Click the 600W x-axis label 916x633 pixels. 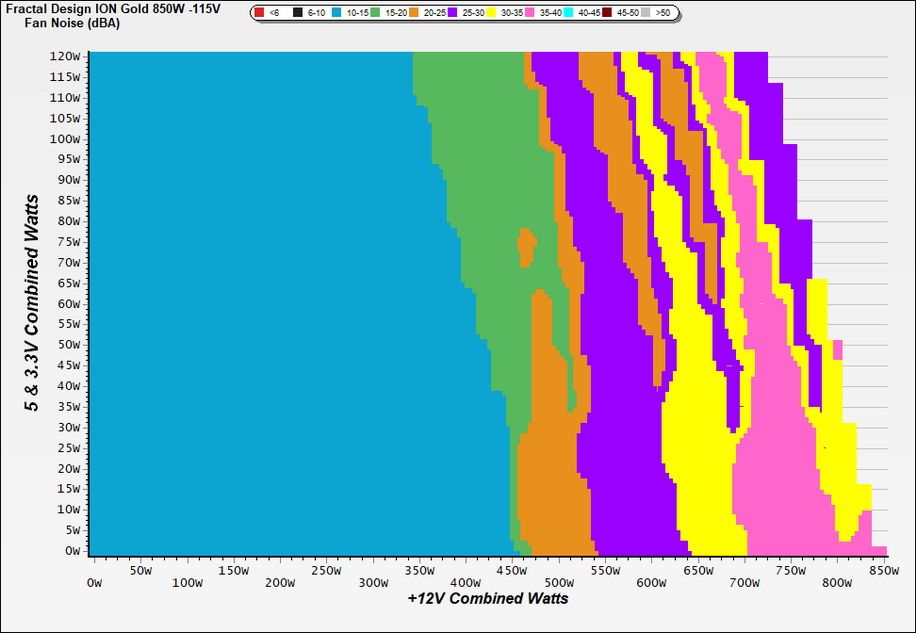coord(652,583)
